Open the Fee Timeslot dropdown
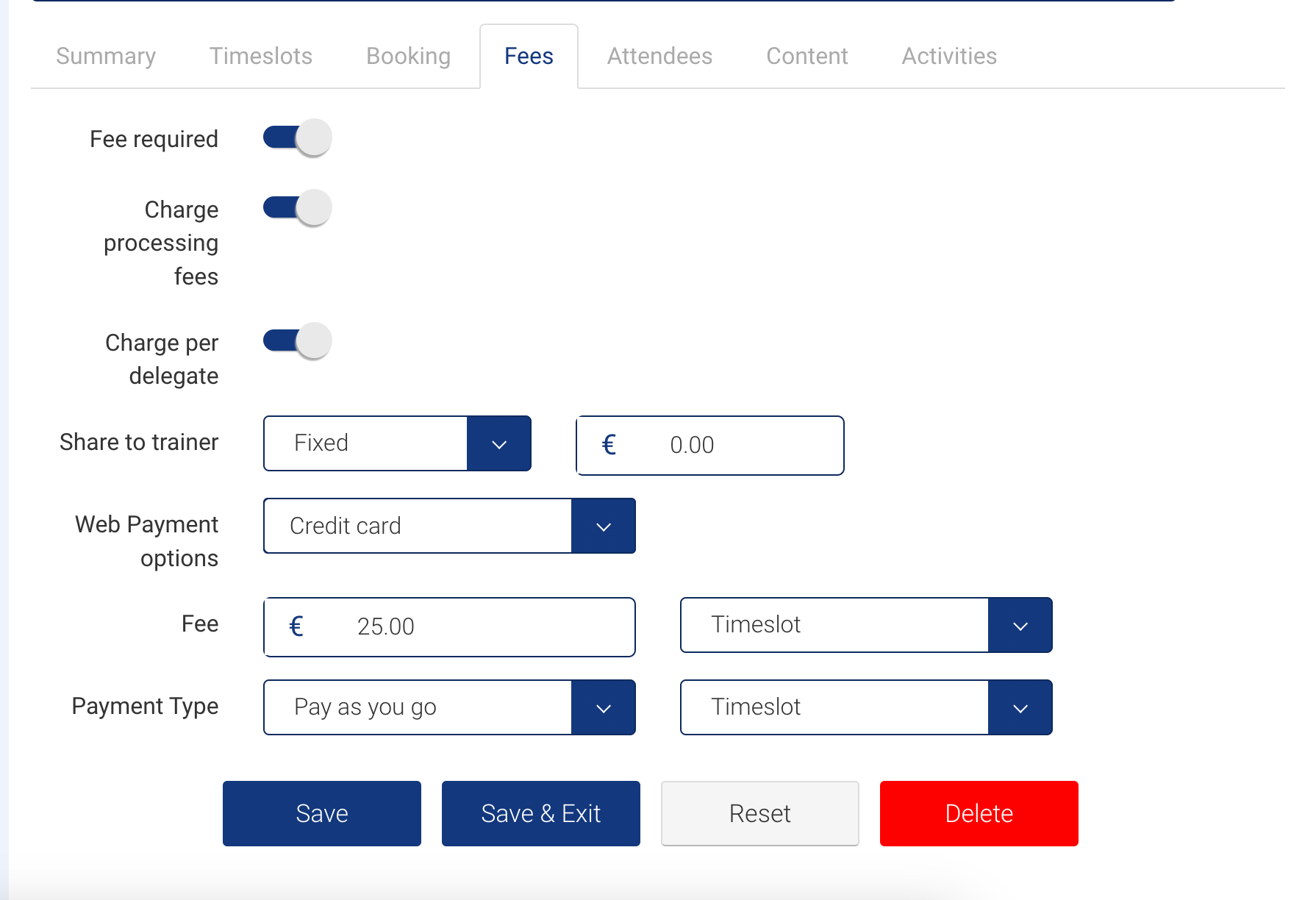The height and width of the screenshot is (900, 1316). pyautogui.click(x=1020, y=626)
